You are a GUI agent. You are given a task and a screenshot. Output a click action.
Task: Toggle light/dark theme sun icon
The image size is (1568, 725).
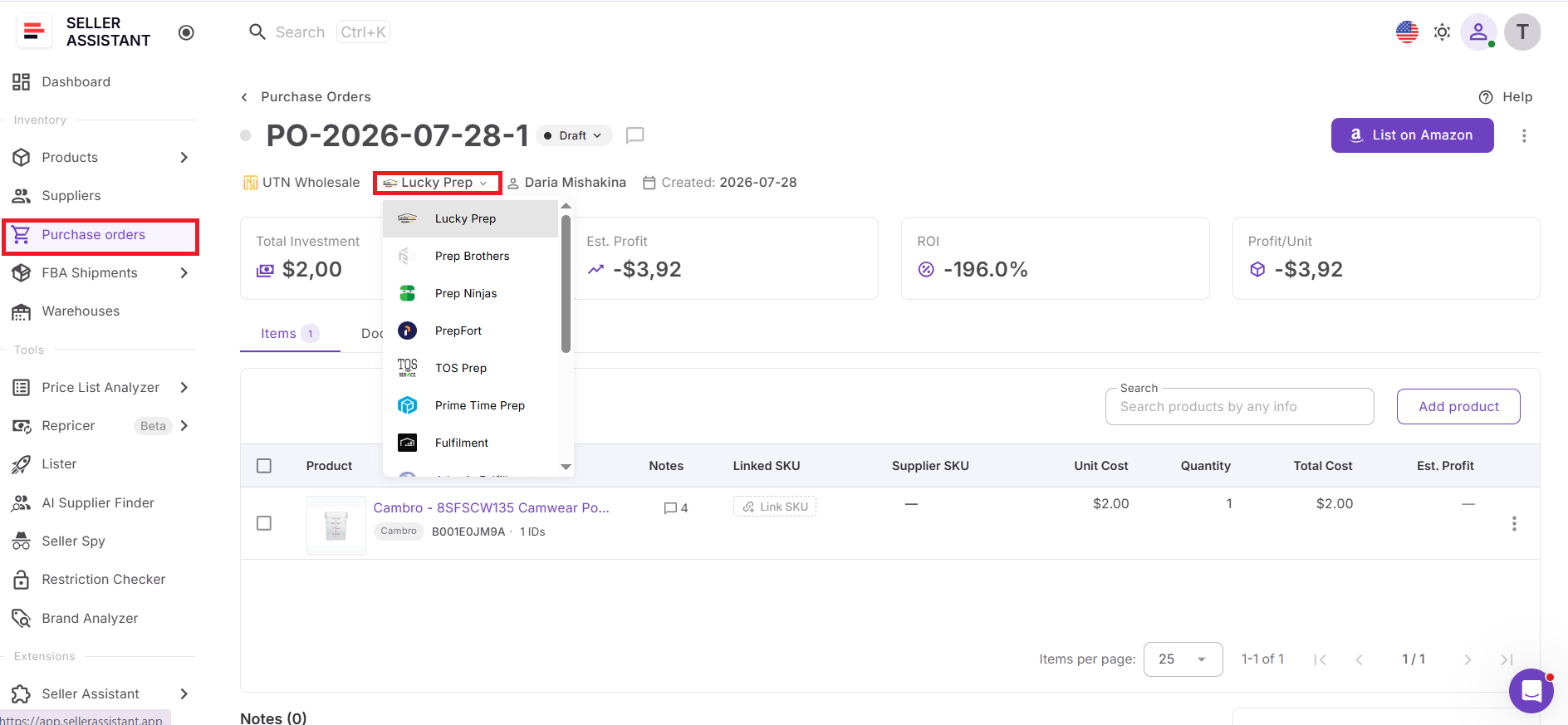[1442, 32]
